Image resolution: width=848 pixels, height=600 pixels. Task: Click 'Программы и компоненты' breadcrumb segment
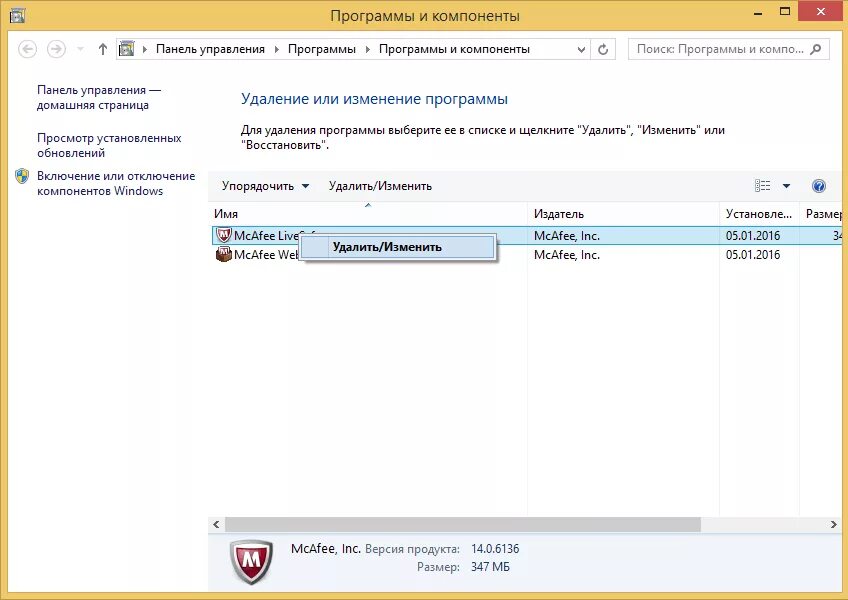(454, 49)
